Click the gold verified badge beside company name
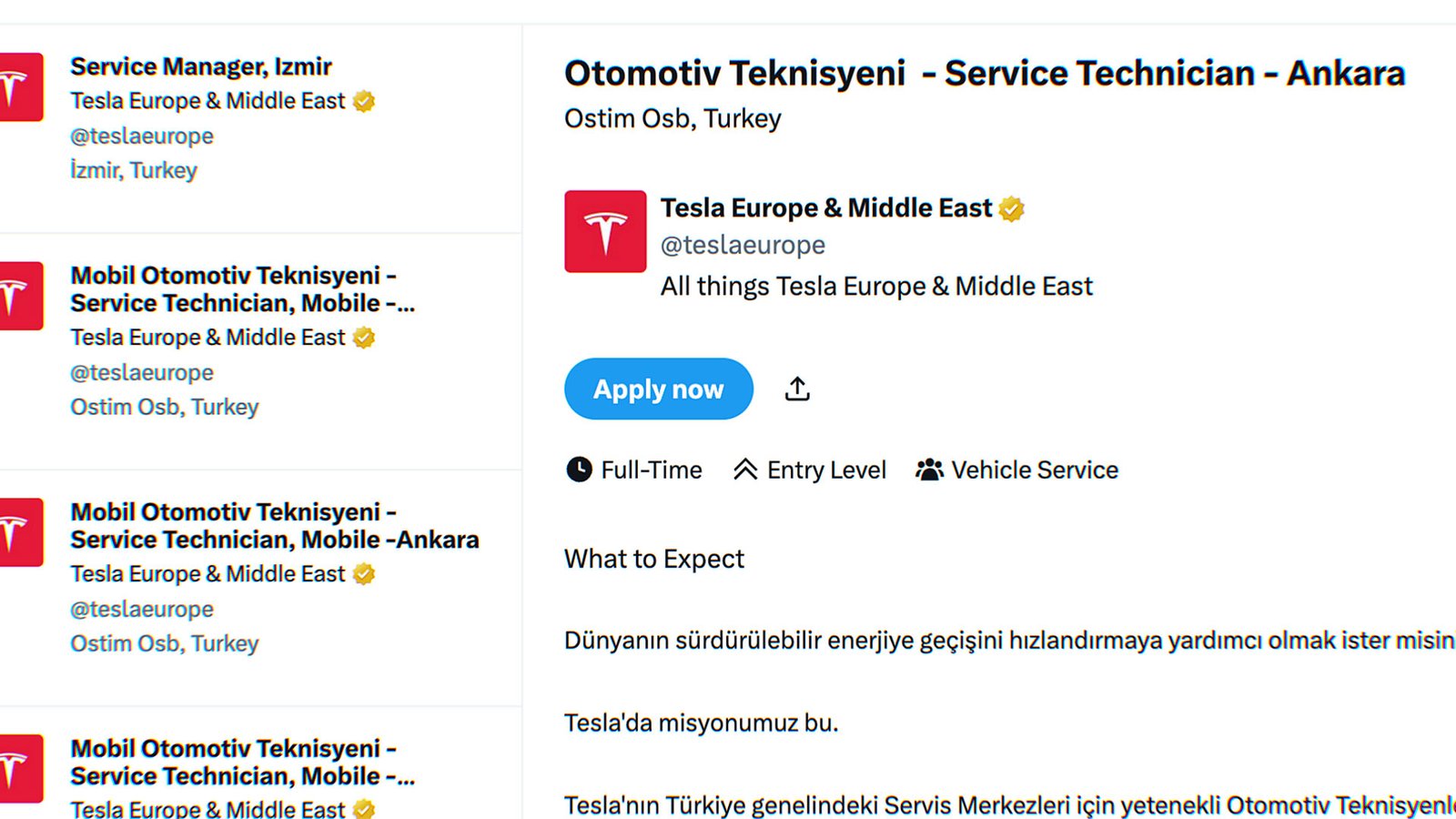Viewport: 1456px width, 819px height. (1011, 209)
